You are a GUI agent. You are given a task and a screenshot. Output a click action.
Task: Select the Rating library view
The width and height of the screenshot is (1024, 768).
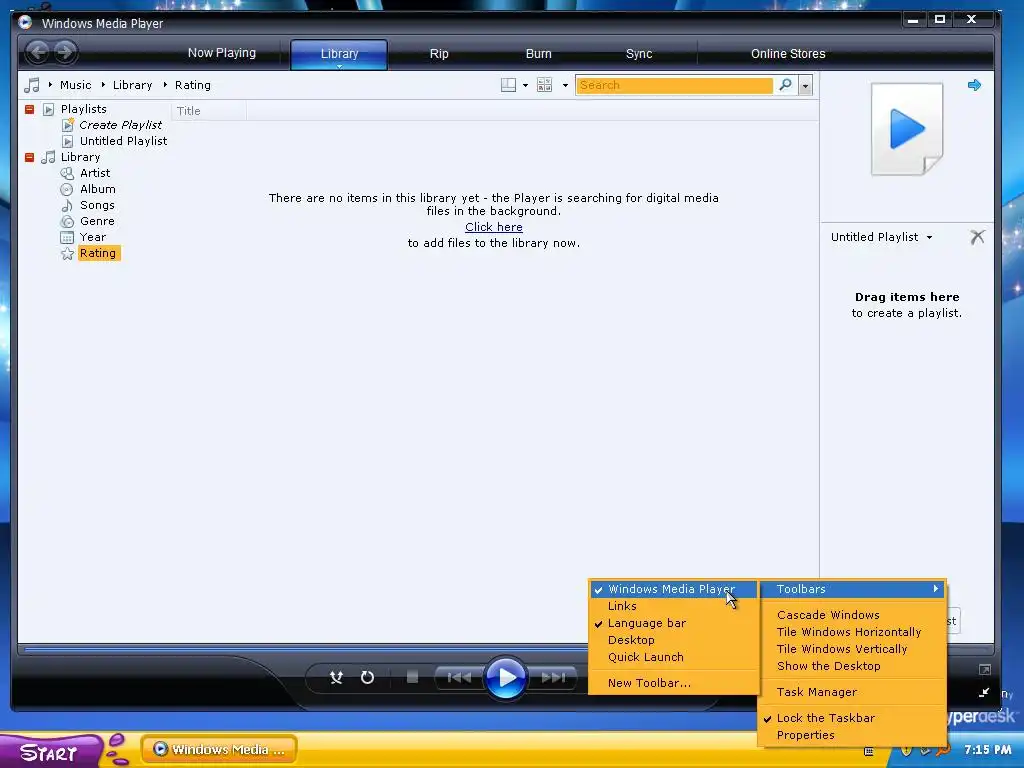coord(98,253)
